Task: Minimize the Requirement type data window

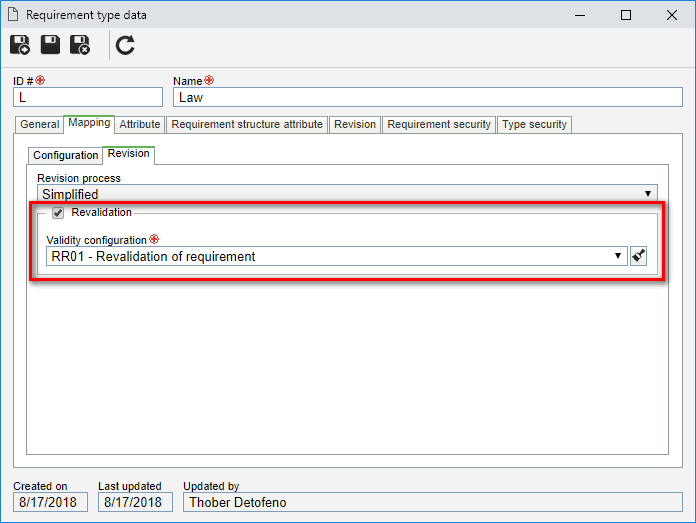Action: [580, 15]
